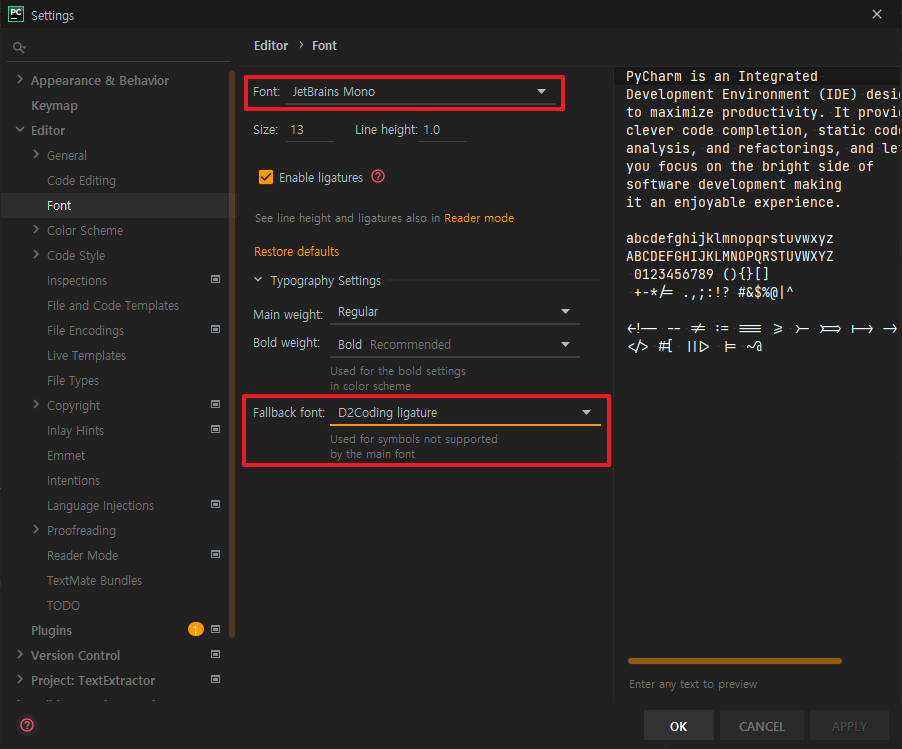Click the Reader mode link
Screen dimensions: 902x749
pos(479,218)
